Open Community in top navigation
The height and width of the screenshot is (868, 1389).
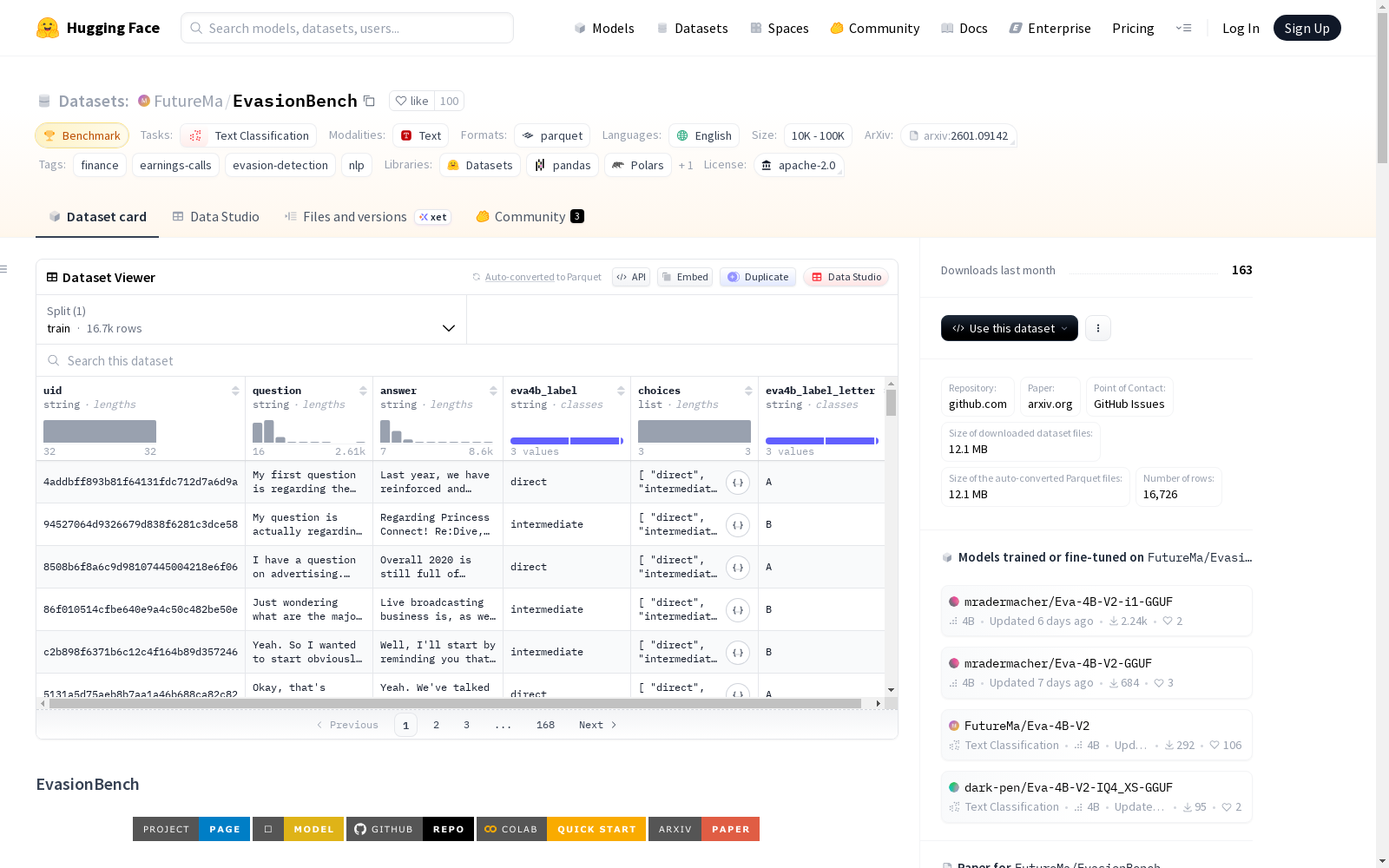875,28
